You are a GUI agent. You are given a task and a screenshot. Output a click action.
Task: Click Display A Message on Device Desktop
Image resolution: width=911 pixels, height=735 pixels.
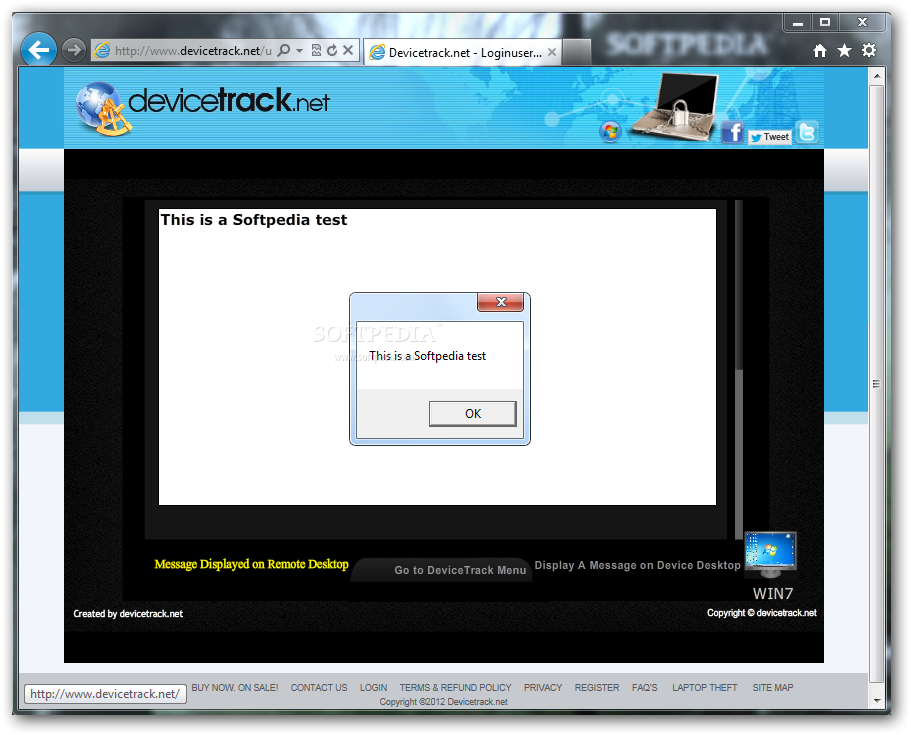637,565
